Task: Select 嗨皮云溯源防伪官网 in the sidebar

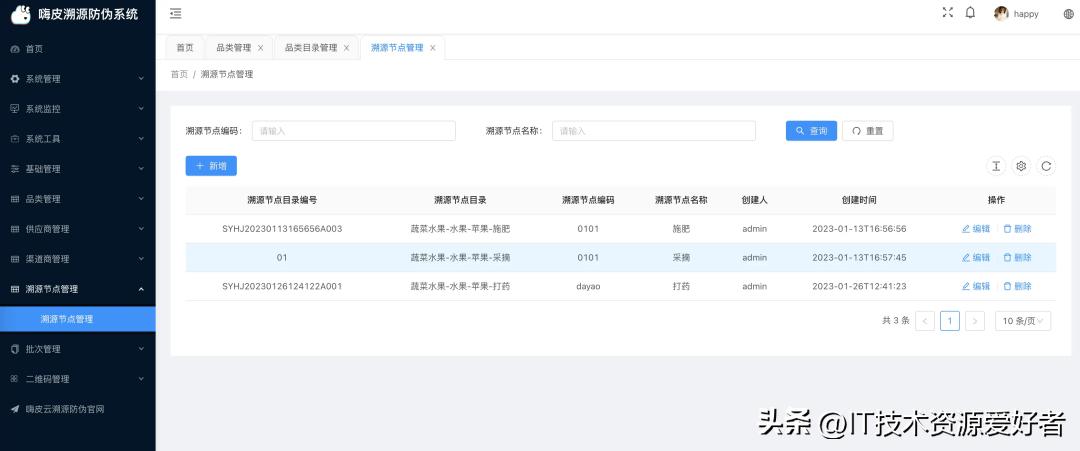Action: pos(65,409)
